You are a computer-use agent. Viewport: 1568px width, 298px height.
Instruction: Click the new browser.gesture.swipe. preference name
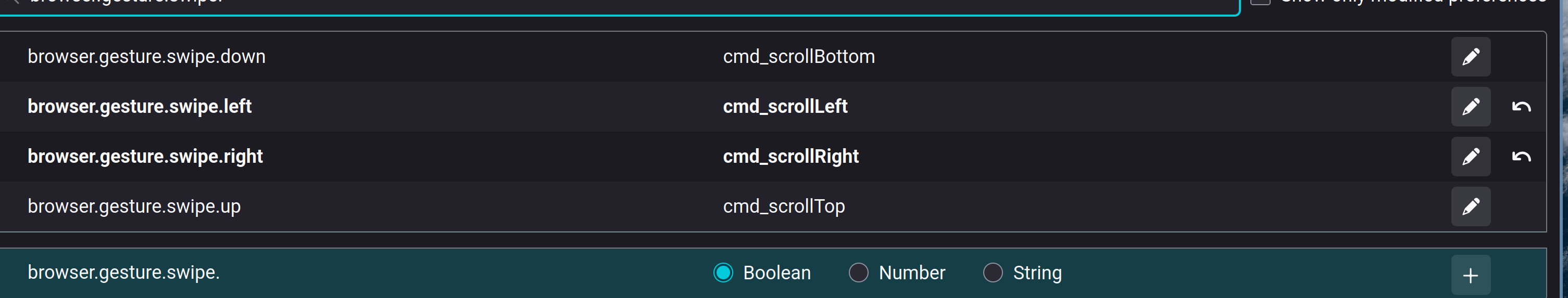pos(123,273)
